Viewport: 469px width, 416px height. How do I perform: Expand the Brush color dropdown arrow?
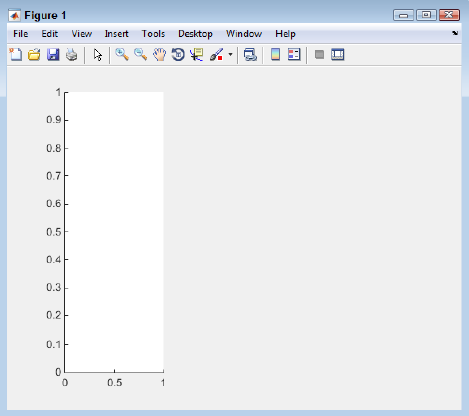click(x=230, y=54)
